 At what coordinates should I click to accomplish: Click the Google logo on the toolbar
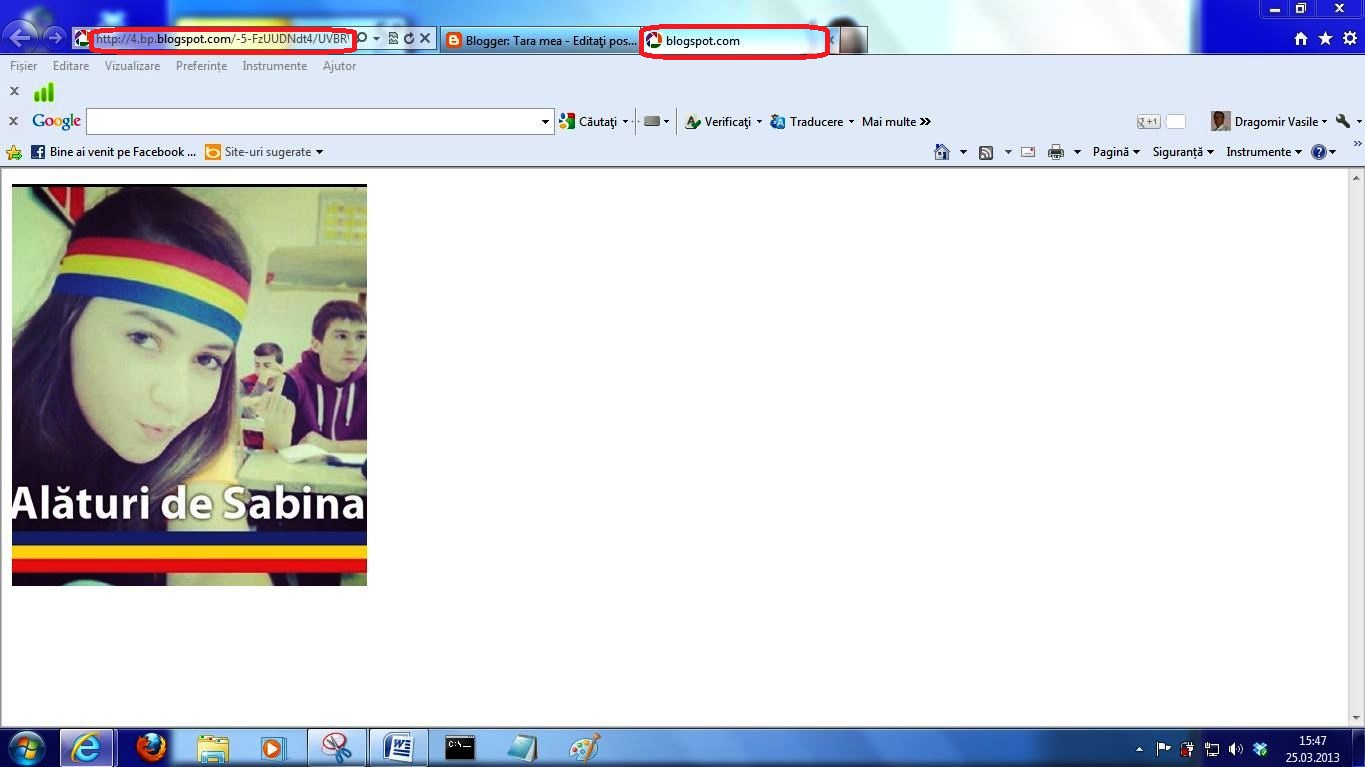coord(56,121)
